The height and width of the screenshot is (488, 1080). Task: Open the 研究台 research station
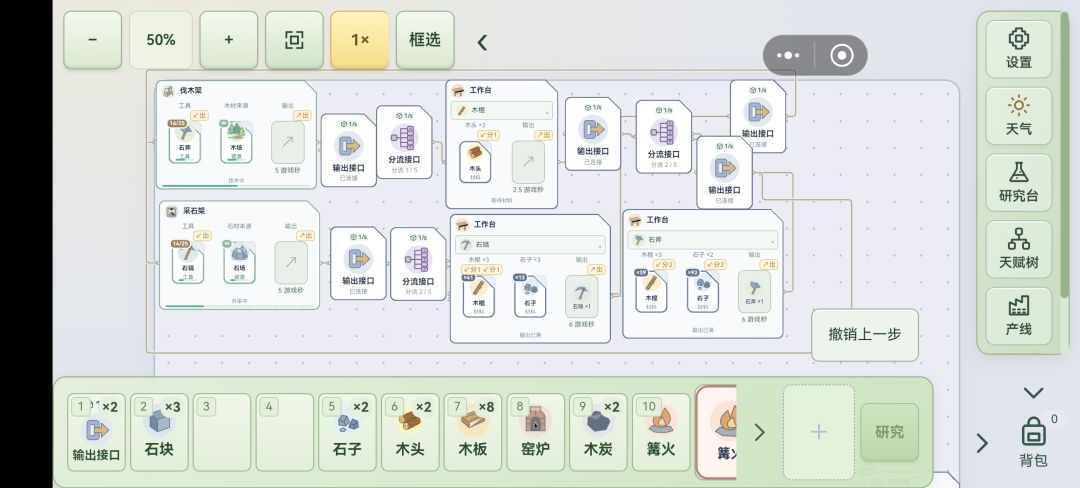1018,182
